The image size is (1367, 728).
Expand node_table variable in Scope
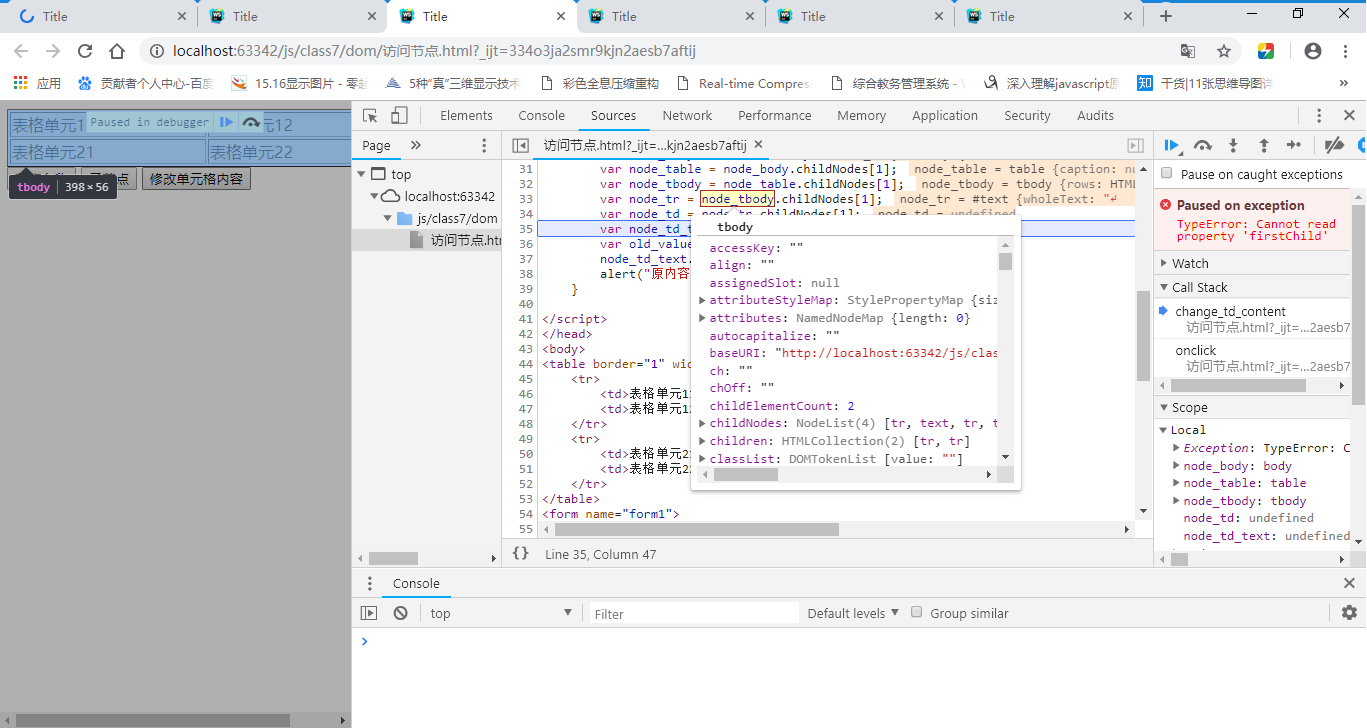[x=1176, y=483]
